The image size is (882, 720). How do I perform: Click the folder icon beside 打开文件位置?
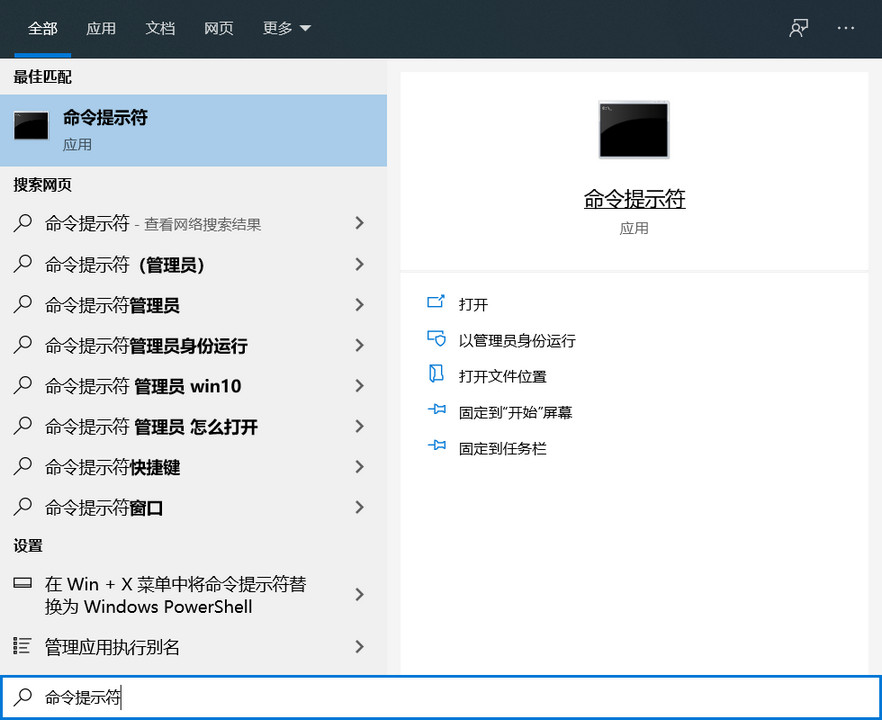pos(436,375)
